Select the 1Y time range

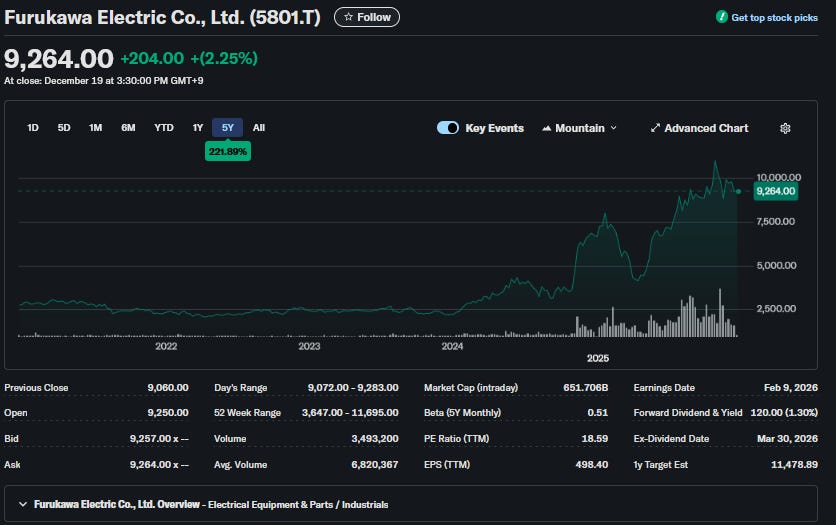pyautogui.click(x=198, y=128)
